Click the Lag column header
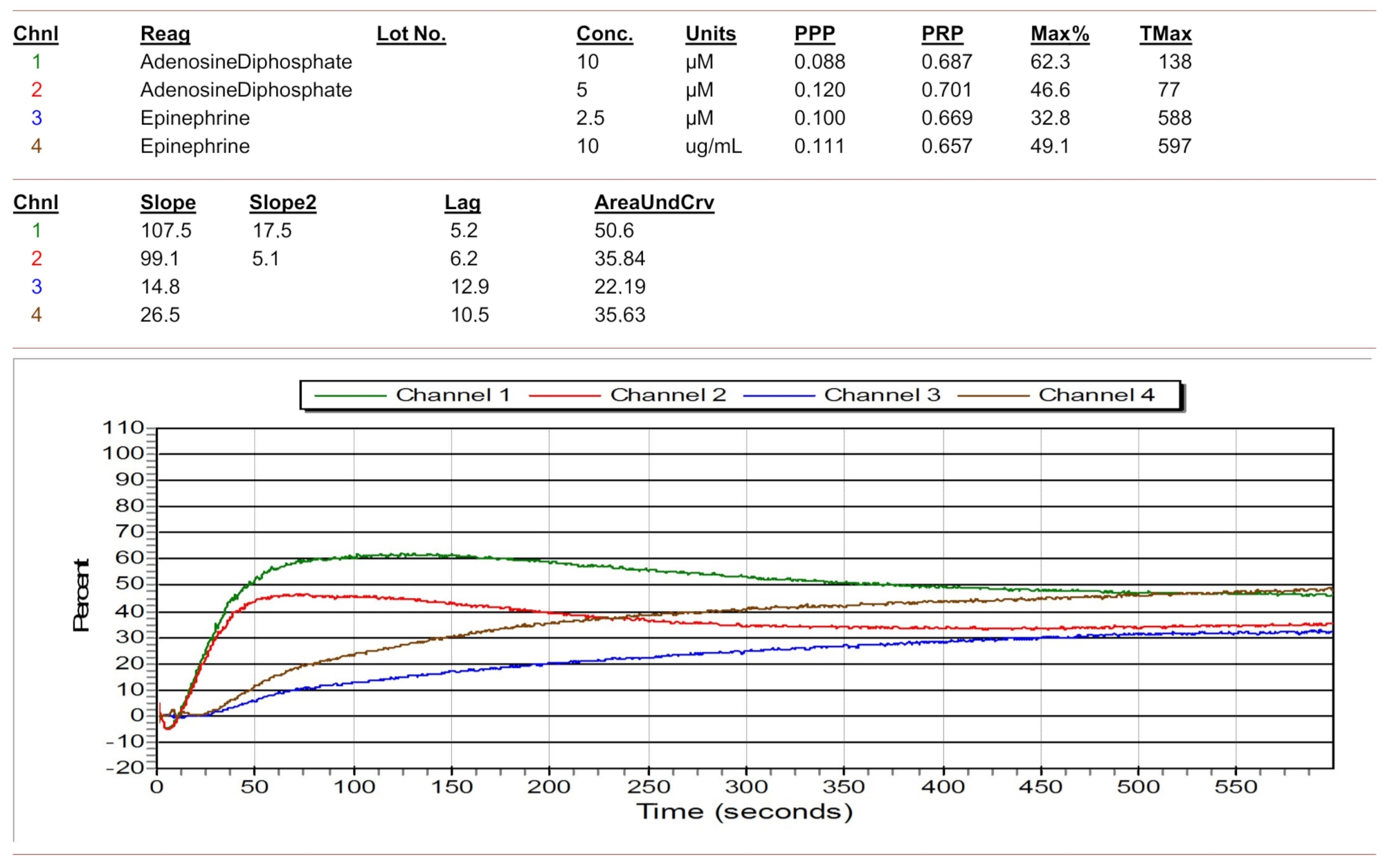The image size is (1385, 868). pos(462,203)
